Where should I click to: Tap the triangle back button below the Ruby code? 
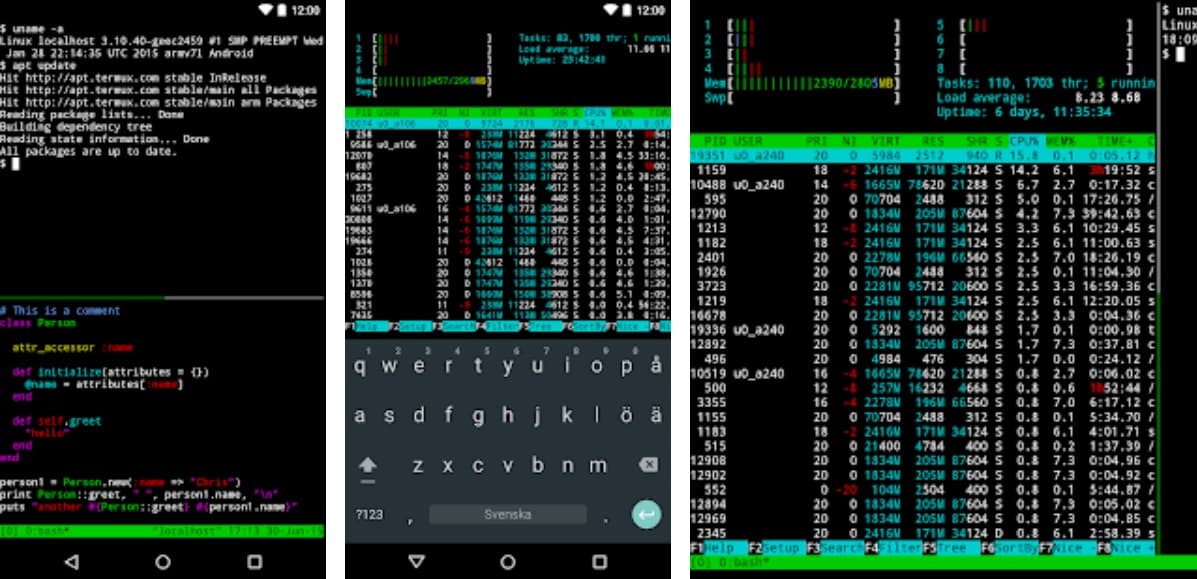[x=72, y=562]
